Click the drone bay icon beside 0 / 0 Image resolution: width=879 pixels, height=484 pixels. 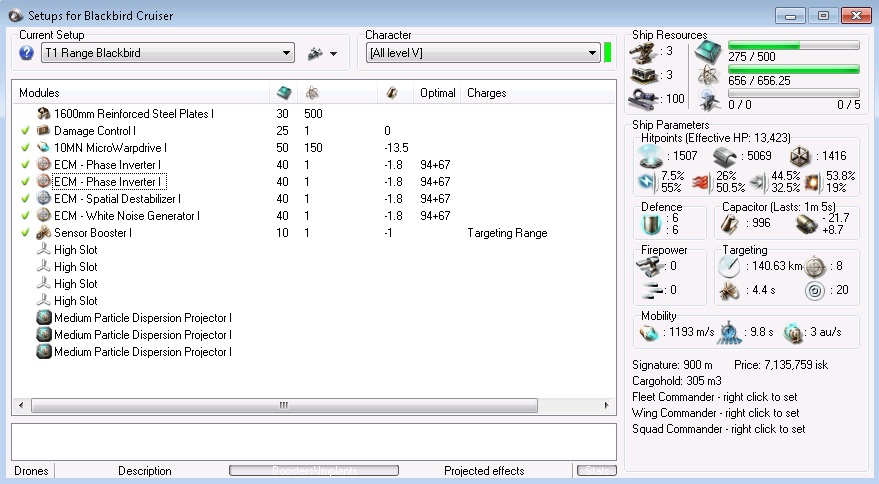point(710,100)
